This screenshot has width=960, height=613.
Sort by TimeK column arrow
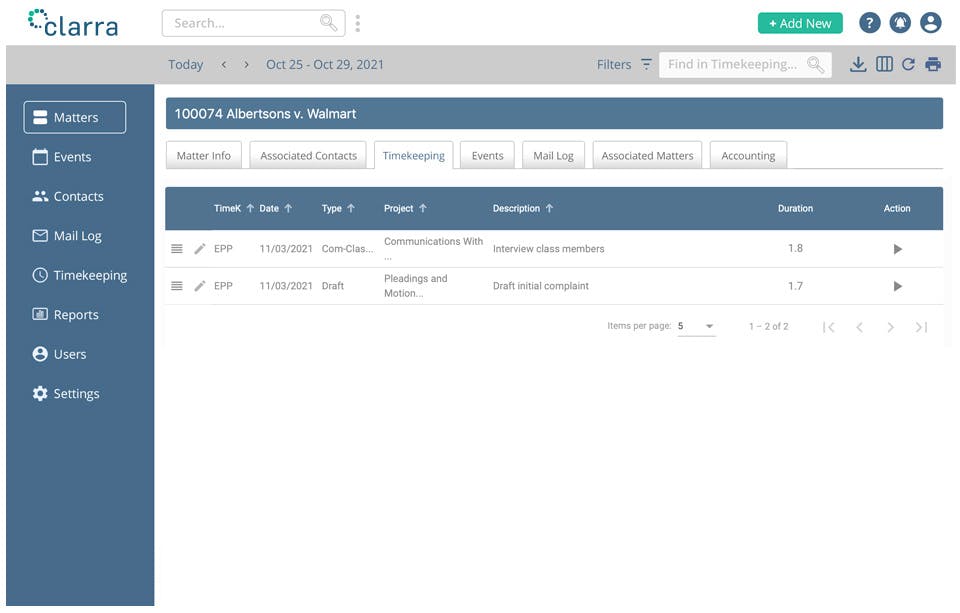click(250, 208)
